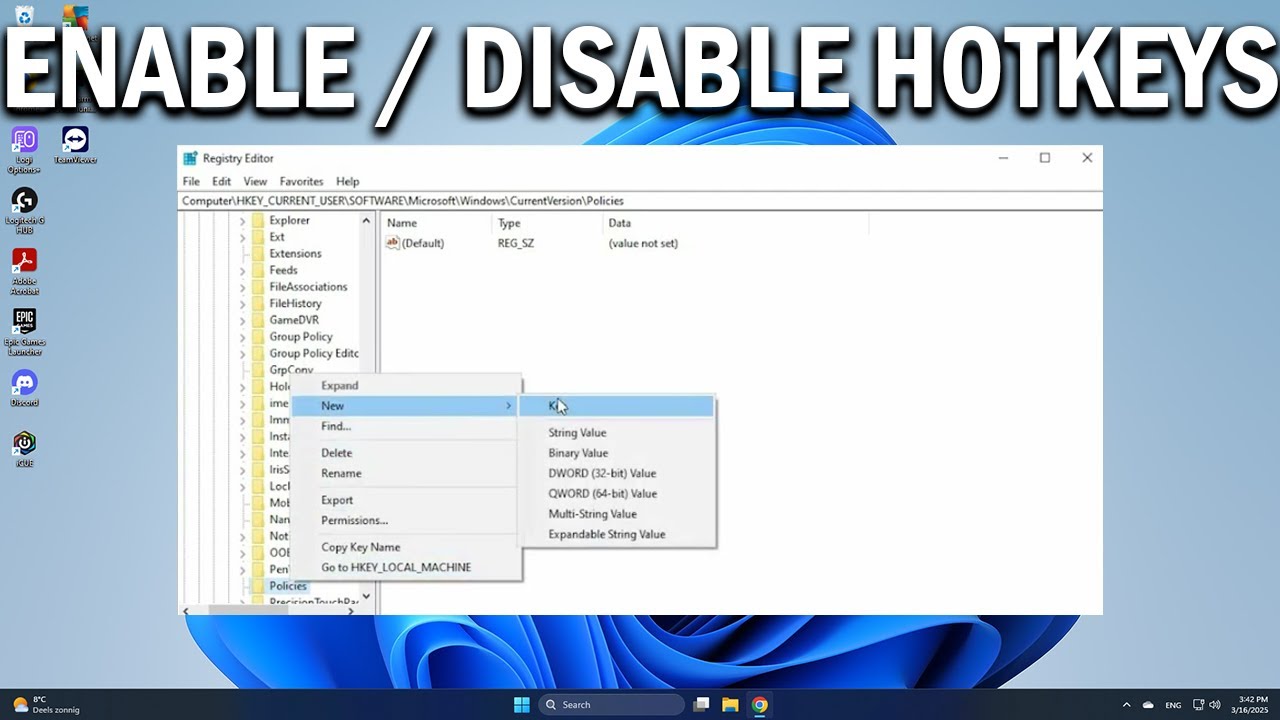Expand the GameDVR tree node

click(x=242, y=320)
